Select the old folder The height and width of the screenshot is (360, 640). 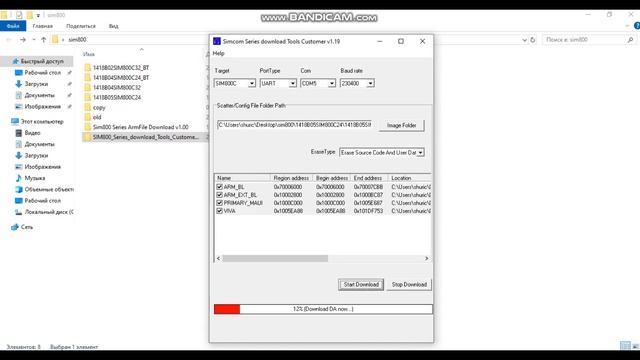(97, 117)
